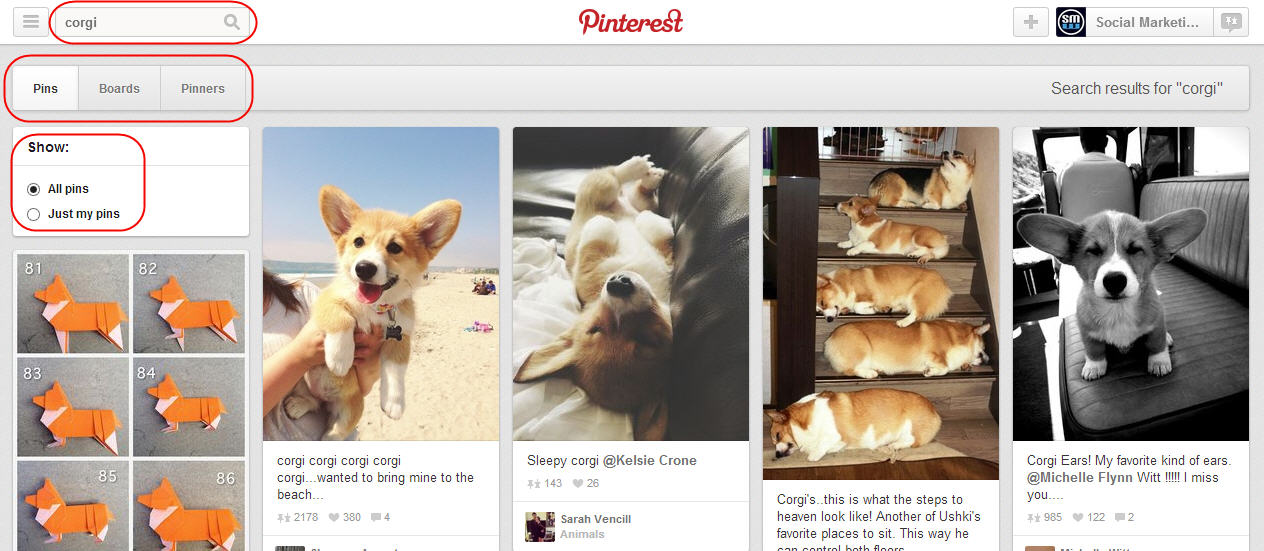Open the origami corgi number 81 thumbnail
1264x551 pixels.
click(x=73, y=301)
